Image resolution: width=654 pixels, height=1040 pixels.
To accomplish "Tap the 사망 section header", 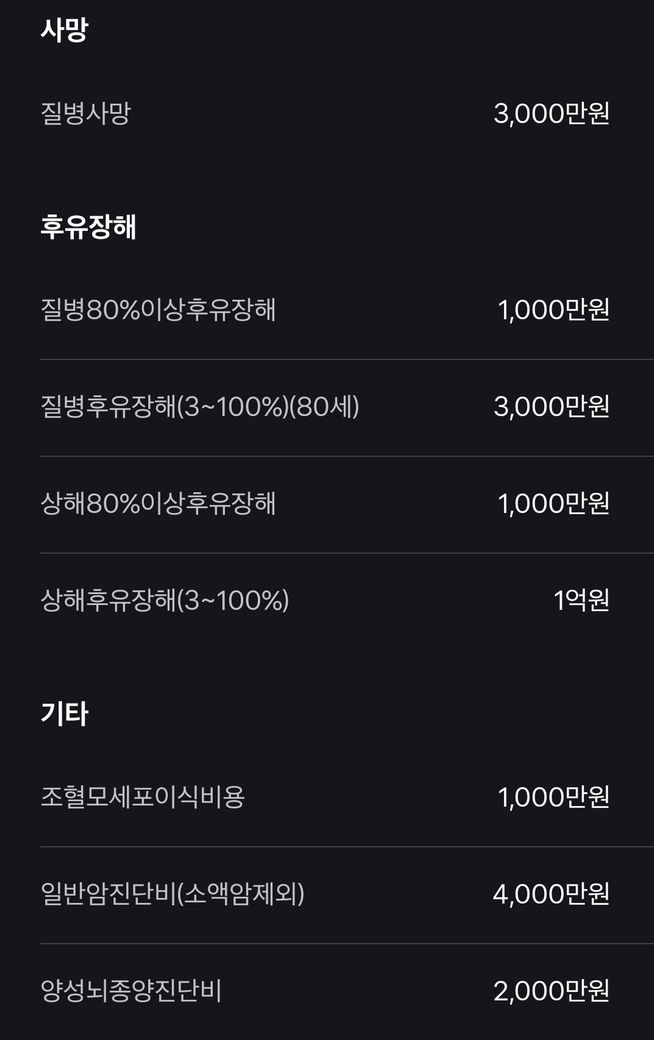I will tap(64, 30).
